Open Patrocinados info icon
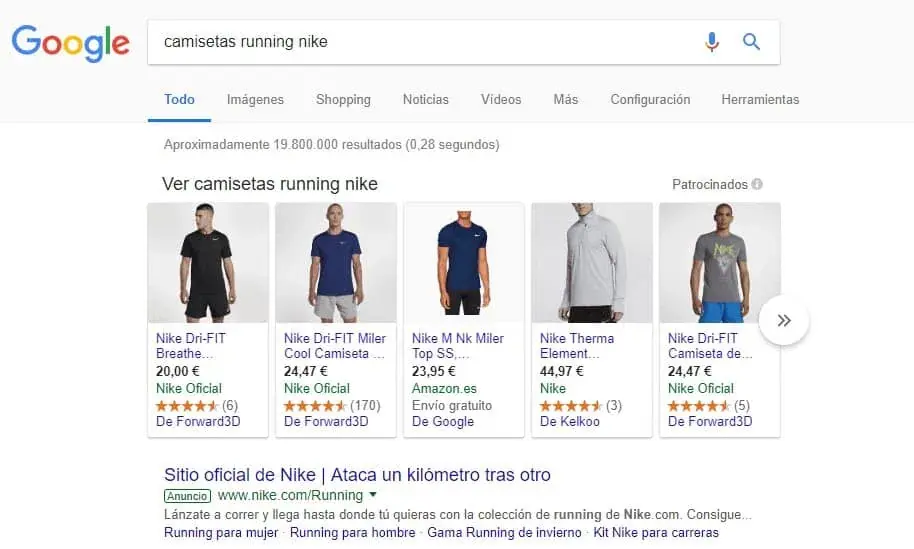 757,184
